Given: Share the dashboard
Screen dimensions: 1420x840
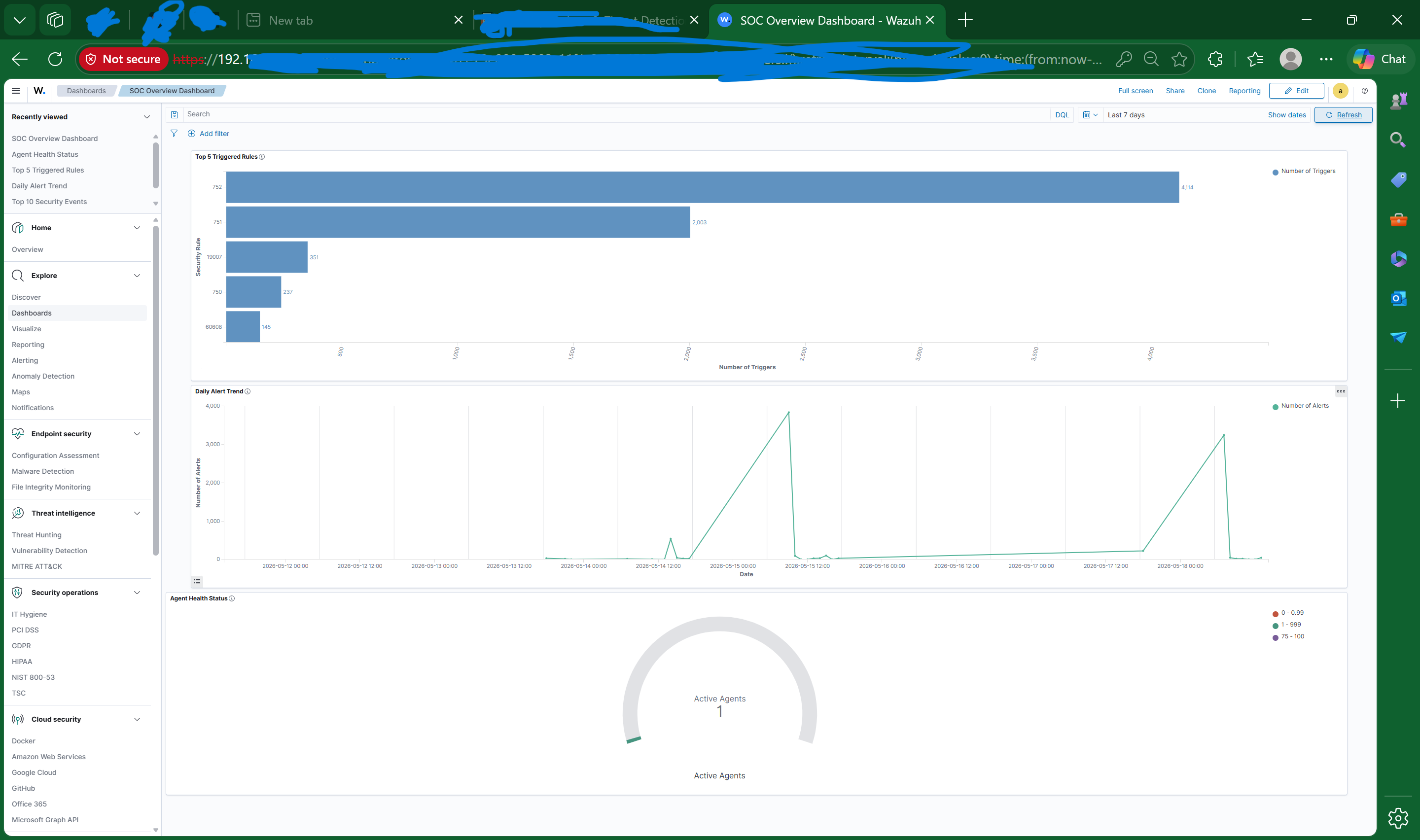Looking at the screenshot, I should (x=1175, y=91).
